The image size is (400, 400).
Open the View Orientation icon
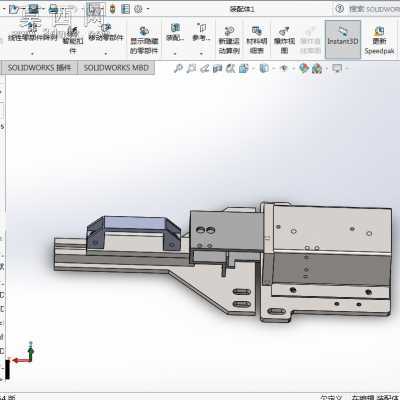coord(244,69)
